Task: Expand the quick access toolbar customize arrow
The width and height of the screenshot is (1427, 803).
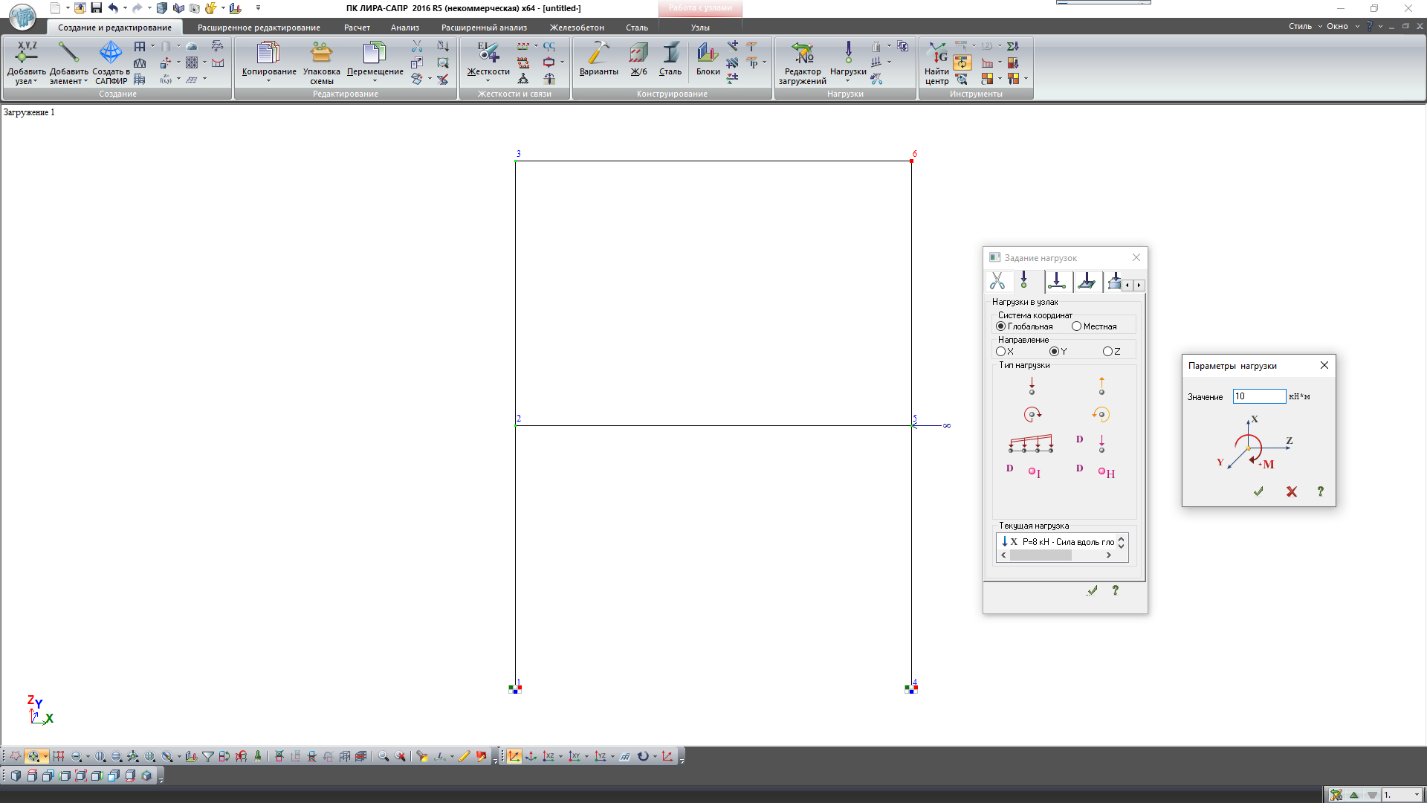Action: (258, 8)
